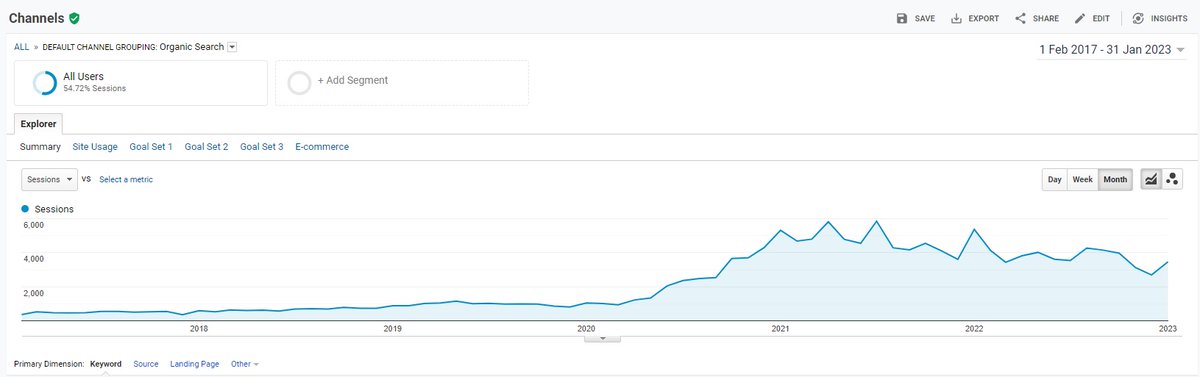Image resolution: width=1200 pixels, height=377 pixels.
Task: Open the Goal Set 1 sub-tab
Action: (x=151, y=147)
